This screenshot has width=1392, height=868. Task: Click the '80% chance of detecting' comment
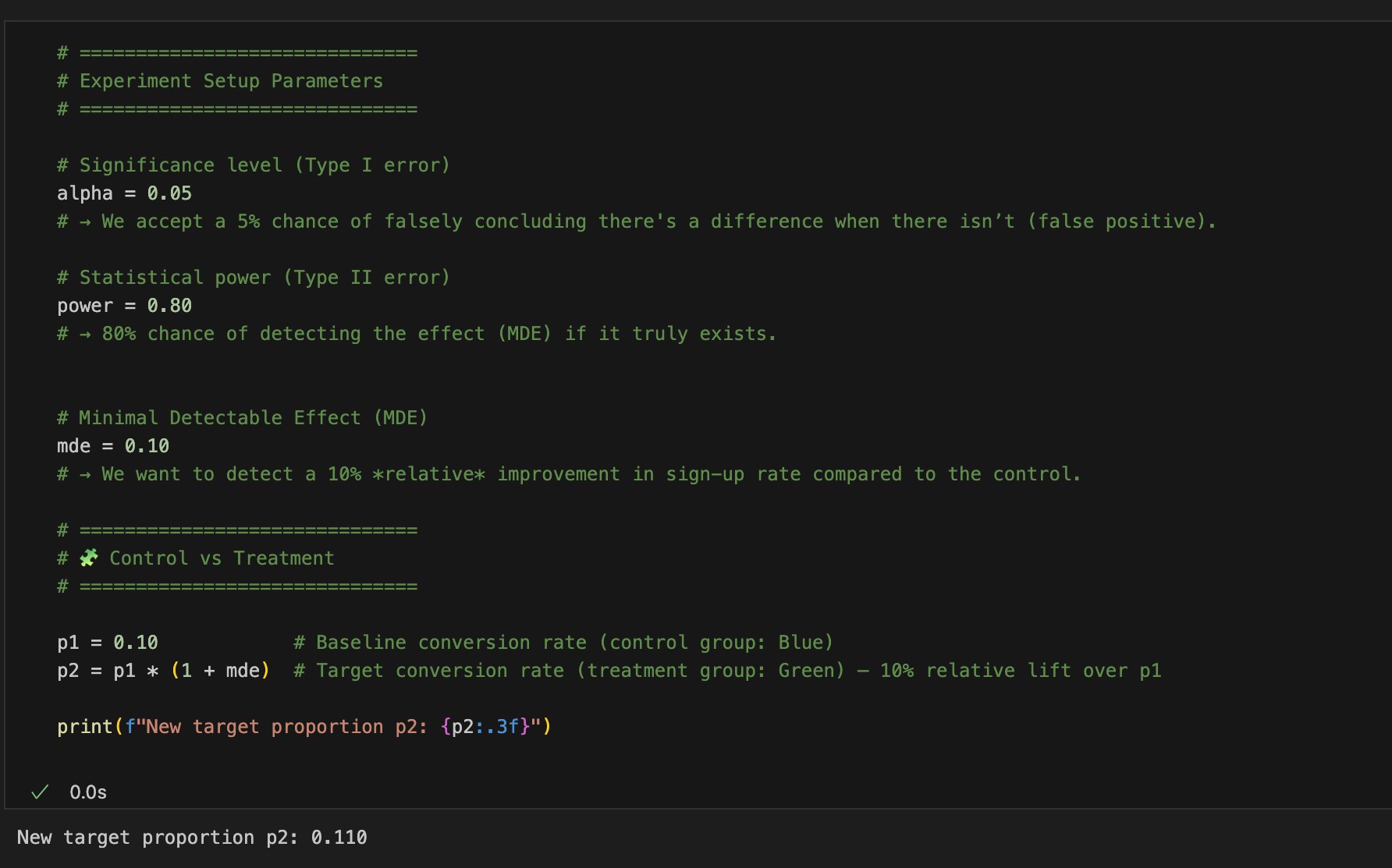tap(417, 334)
